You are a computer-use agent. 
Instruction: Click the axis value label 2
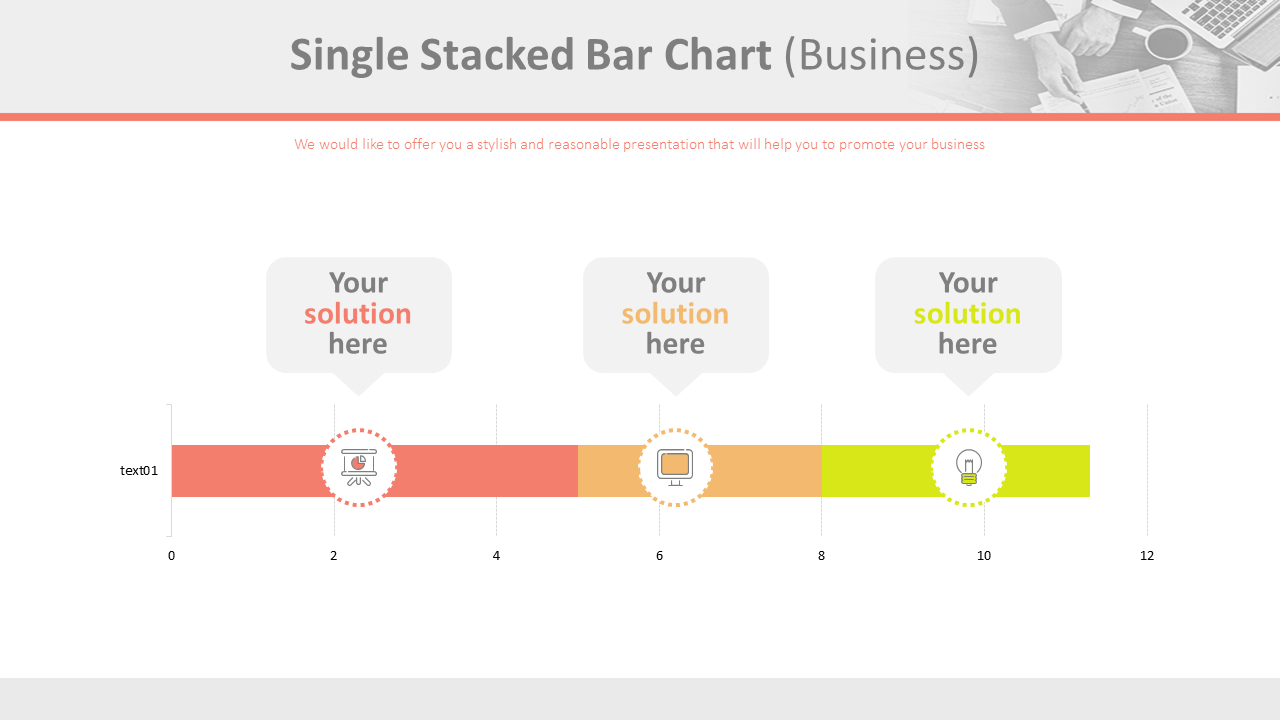[334, 556]
